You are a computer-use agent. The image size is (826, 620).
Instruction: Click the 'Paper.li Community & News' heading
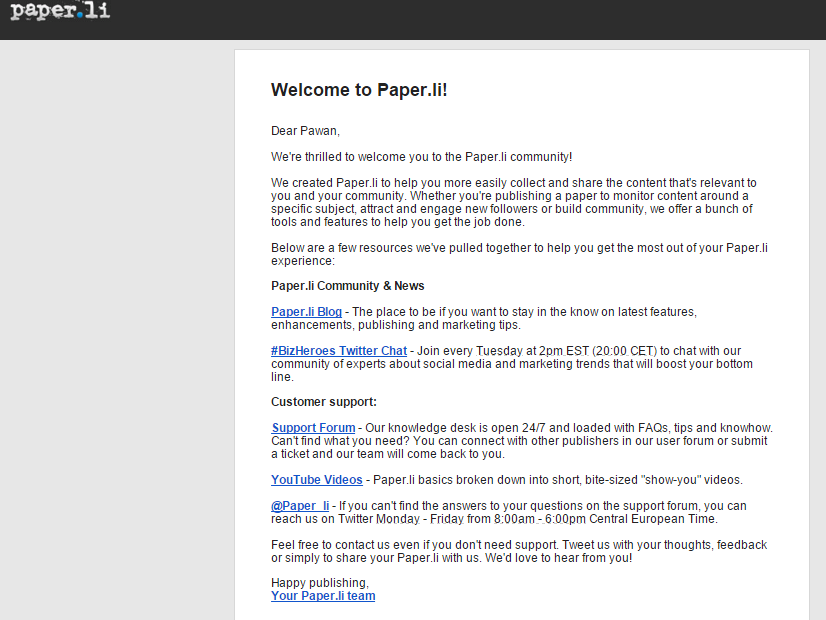(x=347, y=286)
